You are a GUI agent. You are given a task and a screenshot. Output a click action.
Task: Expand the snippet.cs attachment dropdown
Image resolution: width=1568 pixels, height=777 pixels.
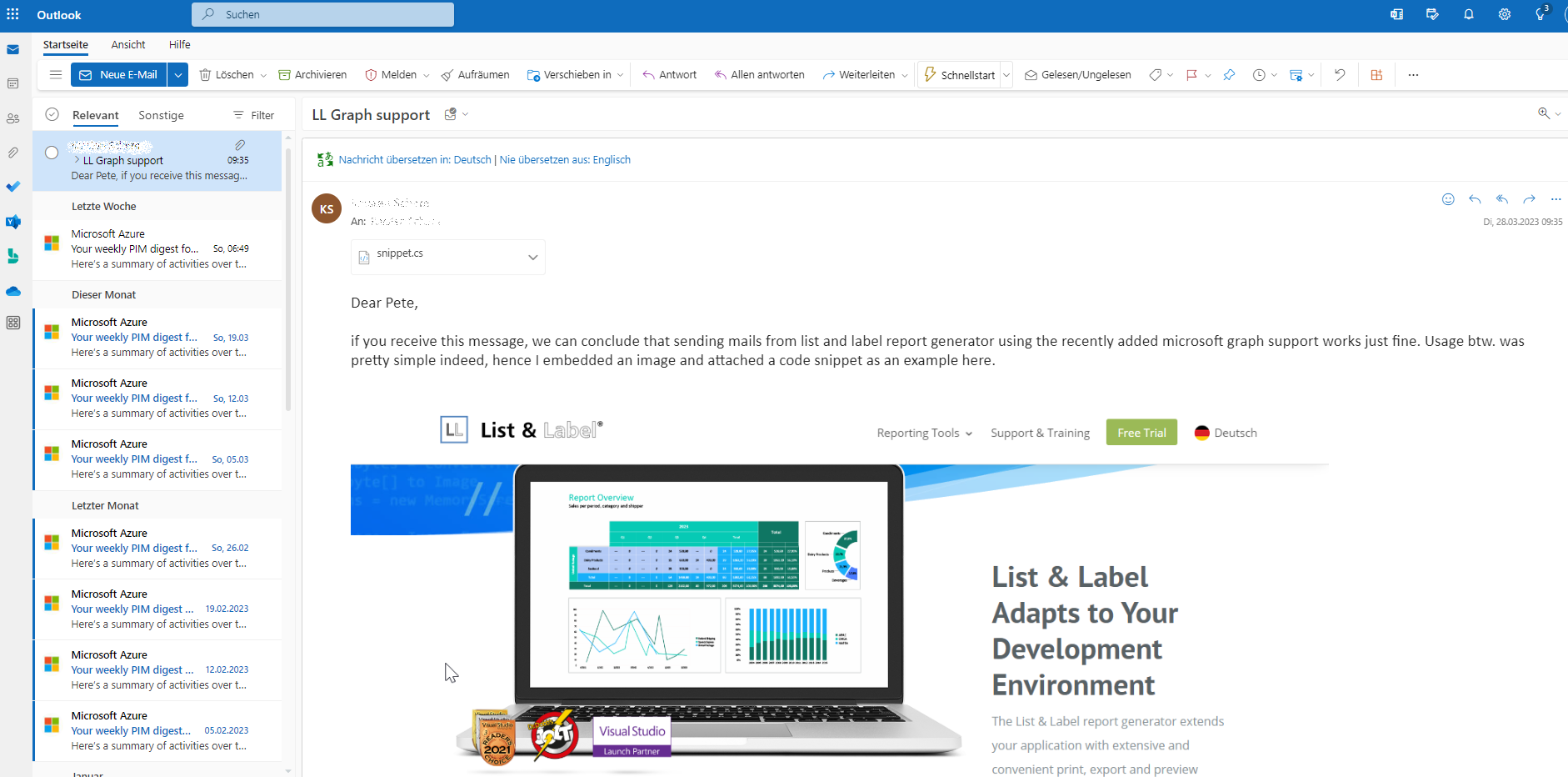[x=532, y=257]
